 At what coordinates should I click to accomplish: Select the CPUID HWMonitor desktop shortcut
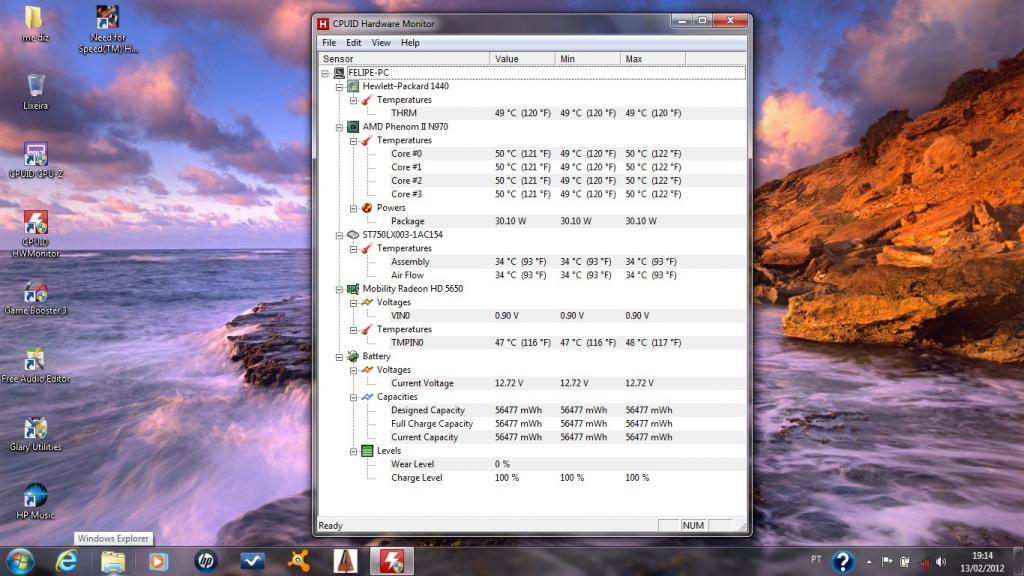click(x=35, y=233)
